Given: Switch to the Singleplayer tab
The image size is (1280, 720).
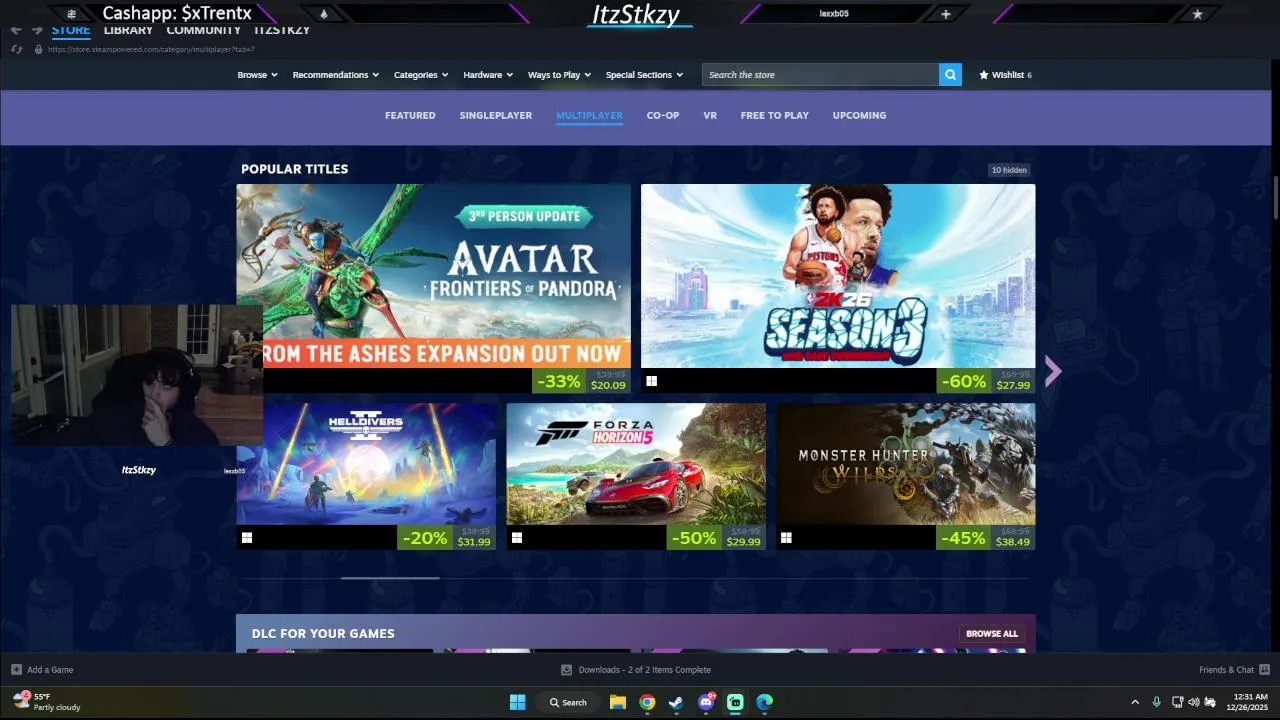Looking at the screenshot, I should pyautogui.click(x=495, y=115).
